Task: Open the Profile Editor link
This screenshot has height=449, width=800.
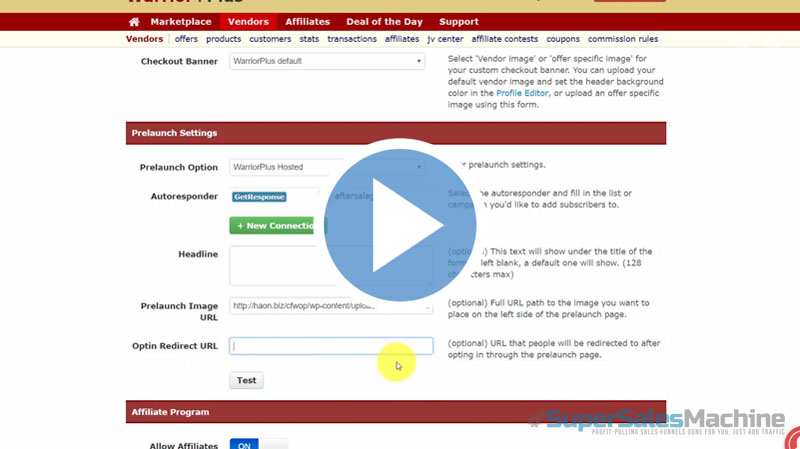Action: (523, 93)
